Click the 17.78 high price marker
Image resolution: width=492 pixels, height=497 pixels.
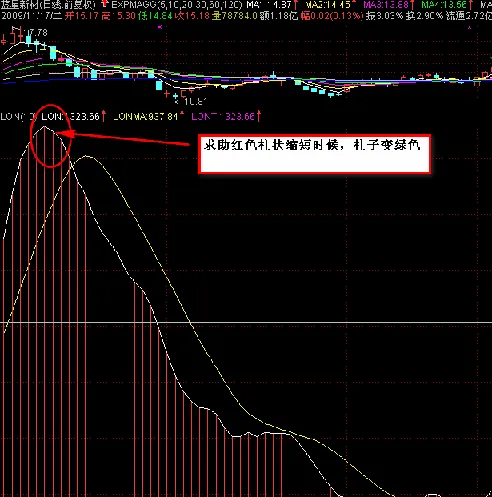[x=37, y=32]
